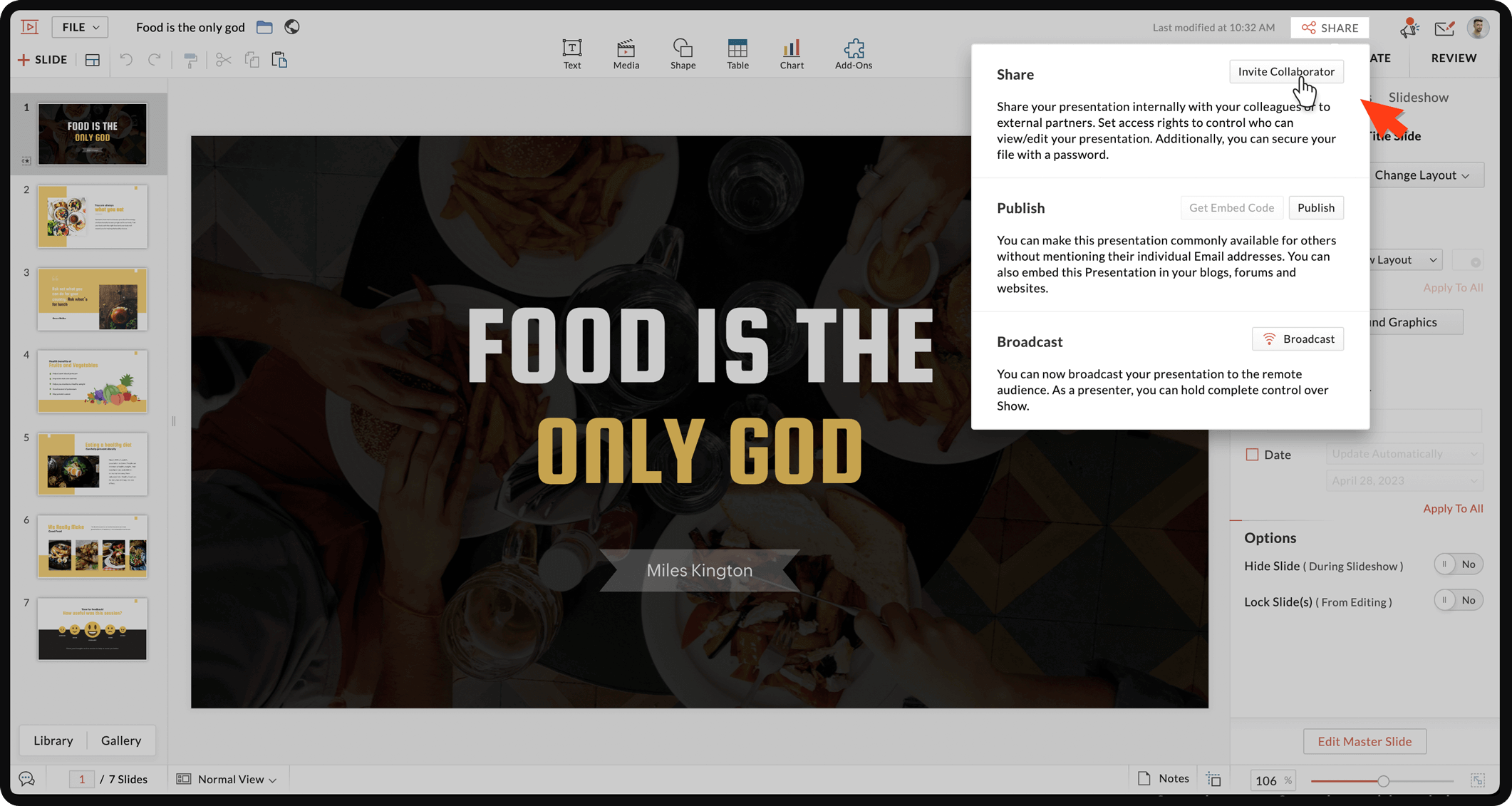Click Edit Master Slide
The height and width of the screenshot is (806, 1512).
1365,741
